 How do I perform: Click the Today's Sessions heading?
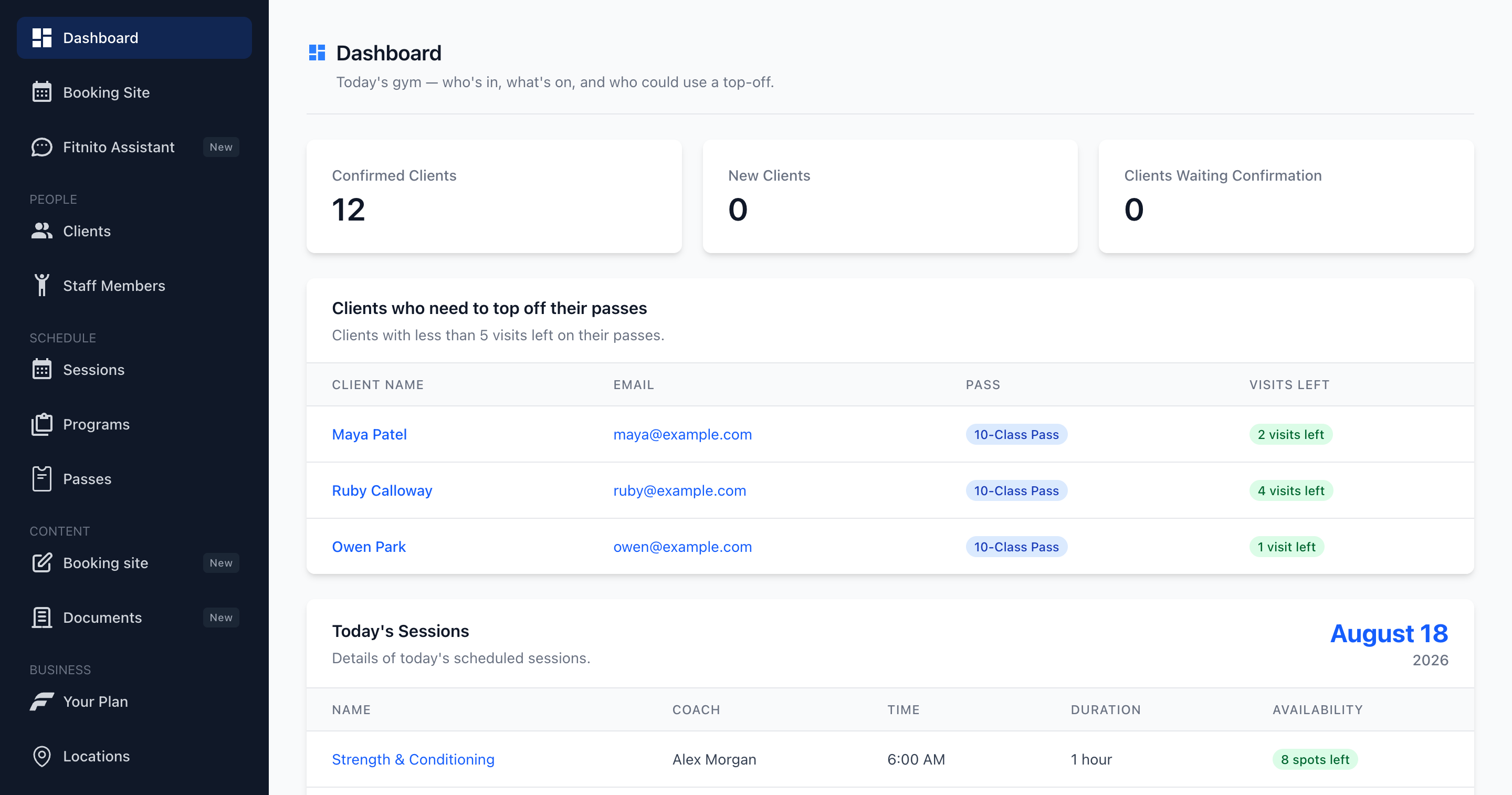coord(400,631)
